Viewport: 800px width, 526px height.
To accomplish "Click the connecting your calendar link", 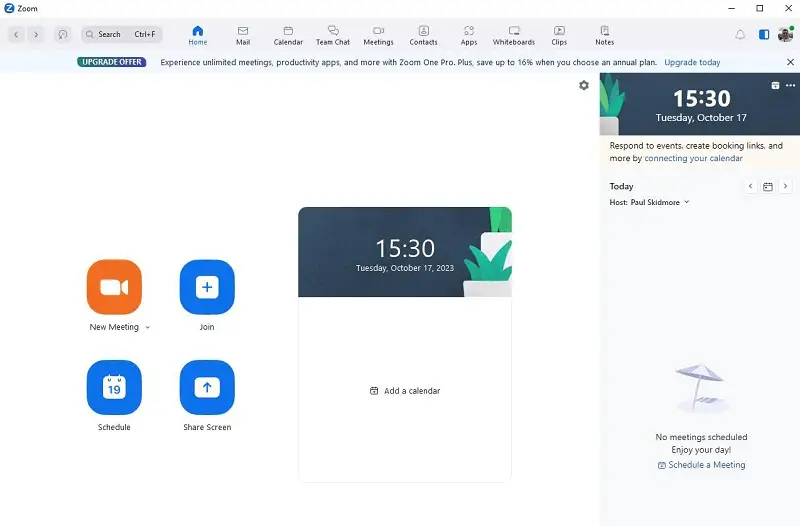I will (x=693, y=158).
